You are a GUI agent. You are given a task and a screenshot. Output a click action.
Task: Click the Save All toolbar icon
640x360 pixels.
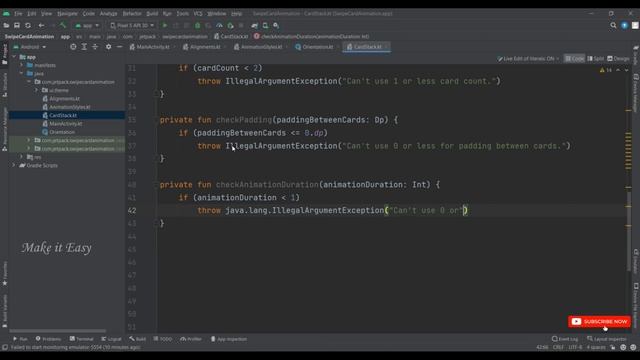pyautogui.click(x=17, y=25)
